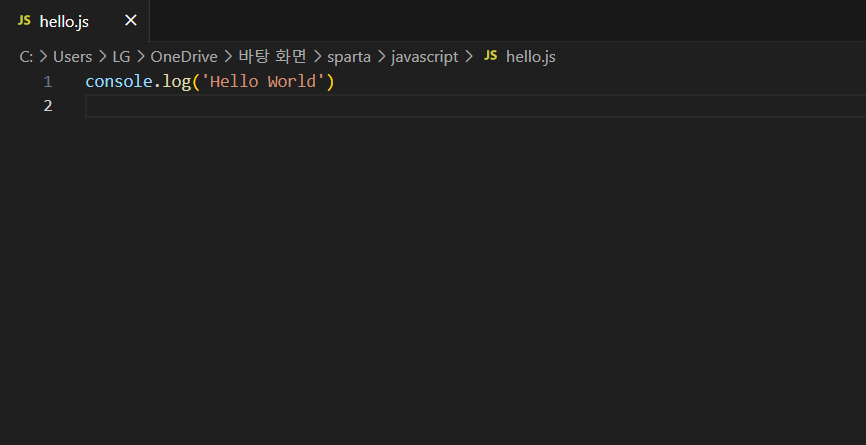This screenshot has width=866, height=445.
Task: Open the sparta breadcrumb folder
Action: 348,57
